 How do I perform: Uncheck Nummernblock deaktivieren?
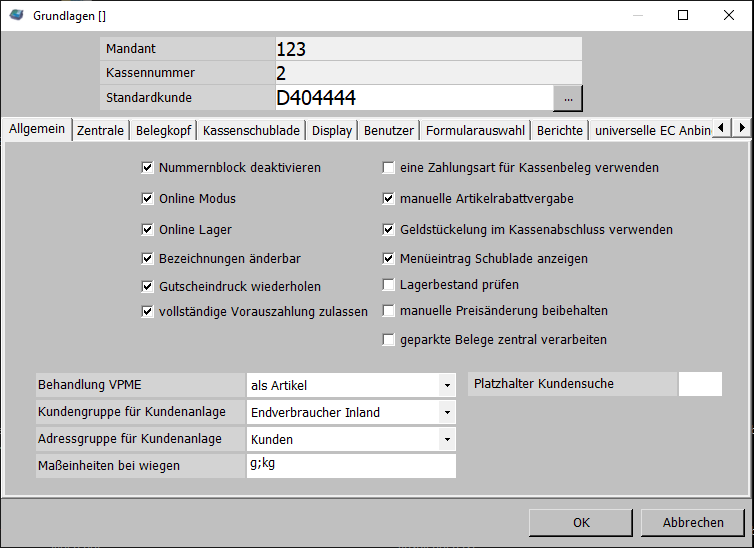pyautogui.click(x=148, y=168)
